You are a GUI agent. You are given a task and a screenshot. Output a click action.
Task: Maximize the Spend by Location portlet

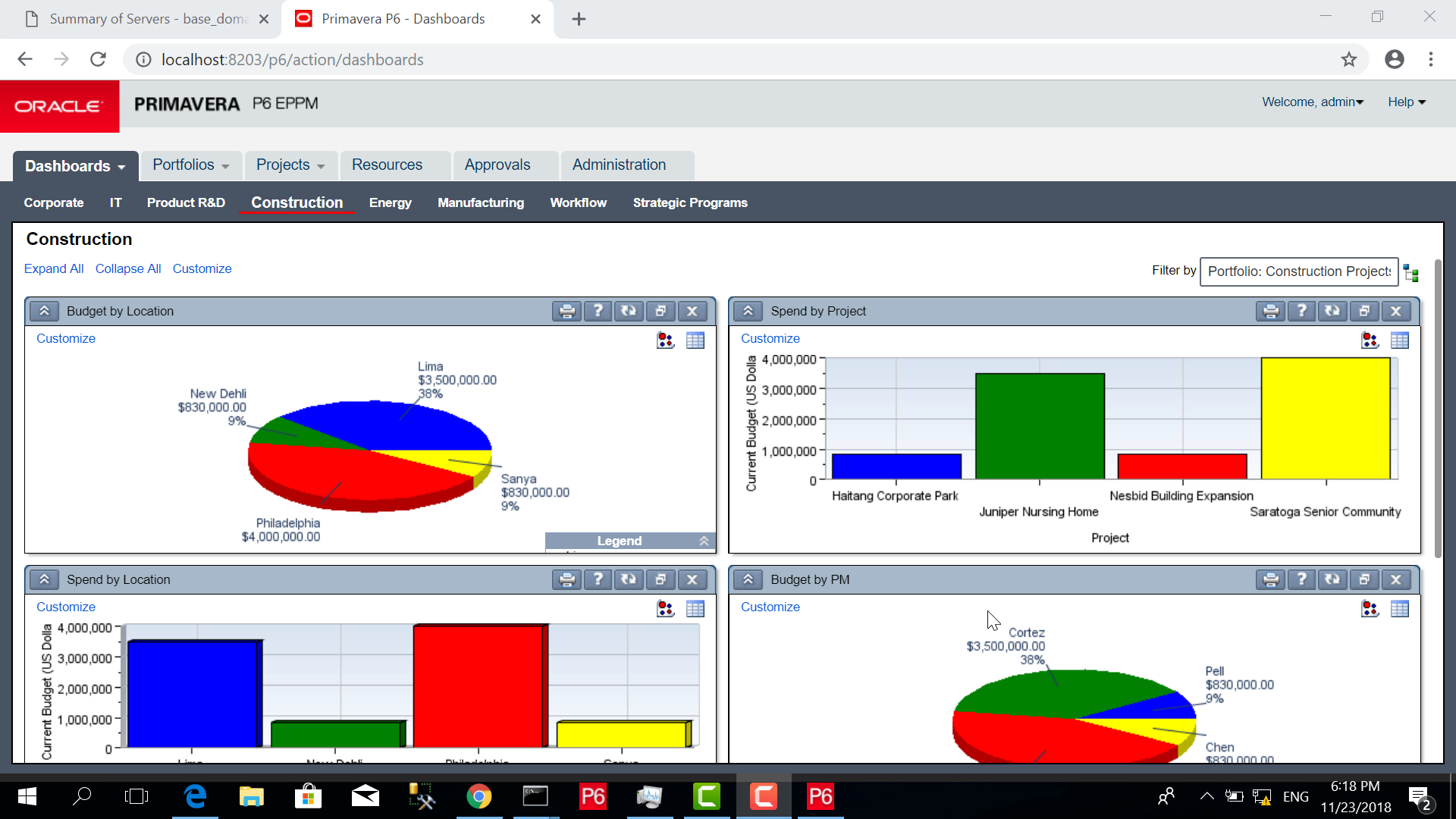click(x=661, y=579)
